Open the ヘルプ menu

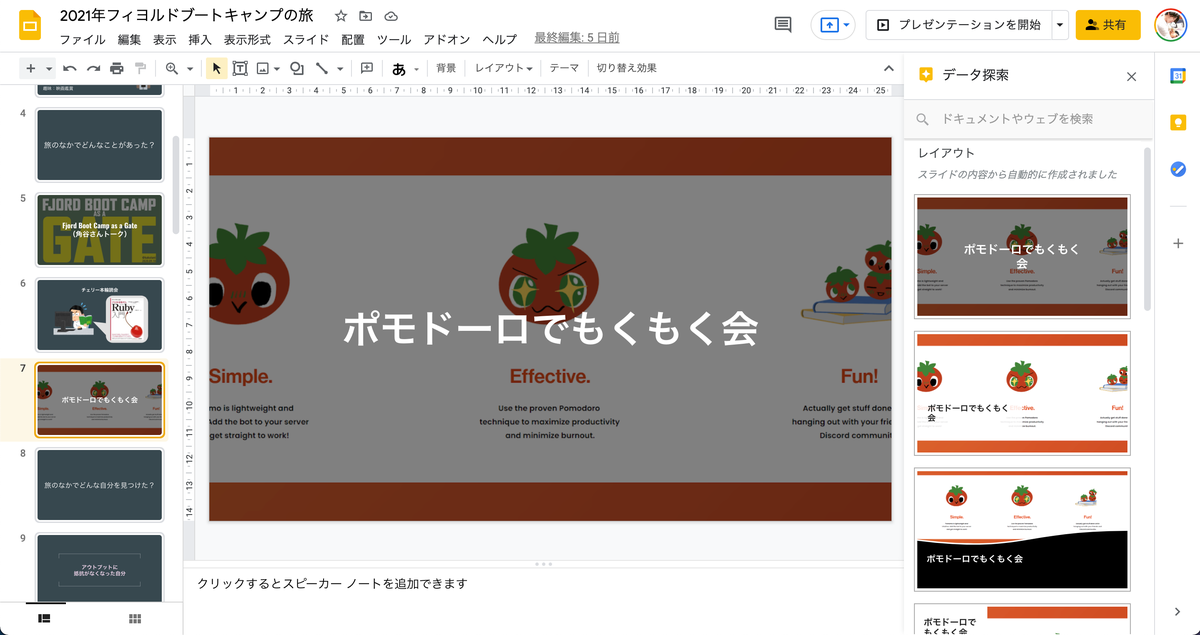coord(500,40)
